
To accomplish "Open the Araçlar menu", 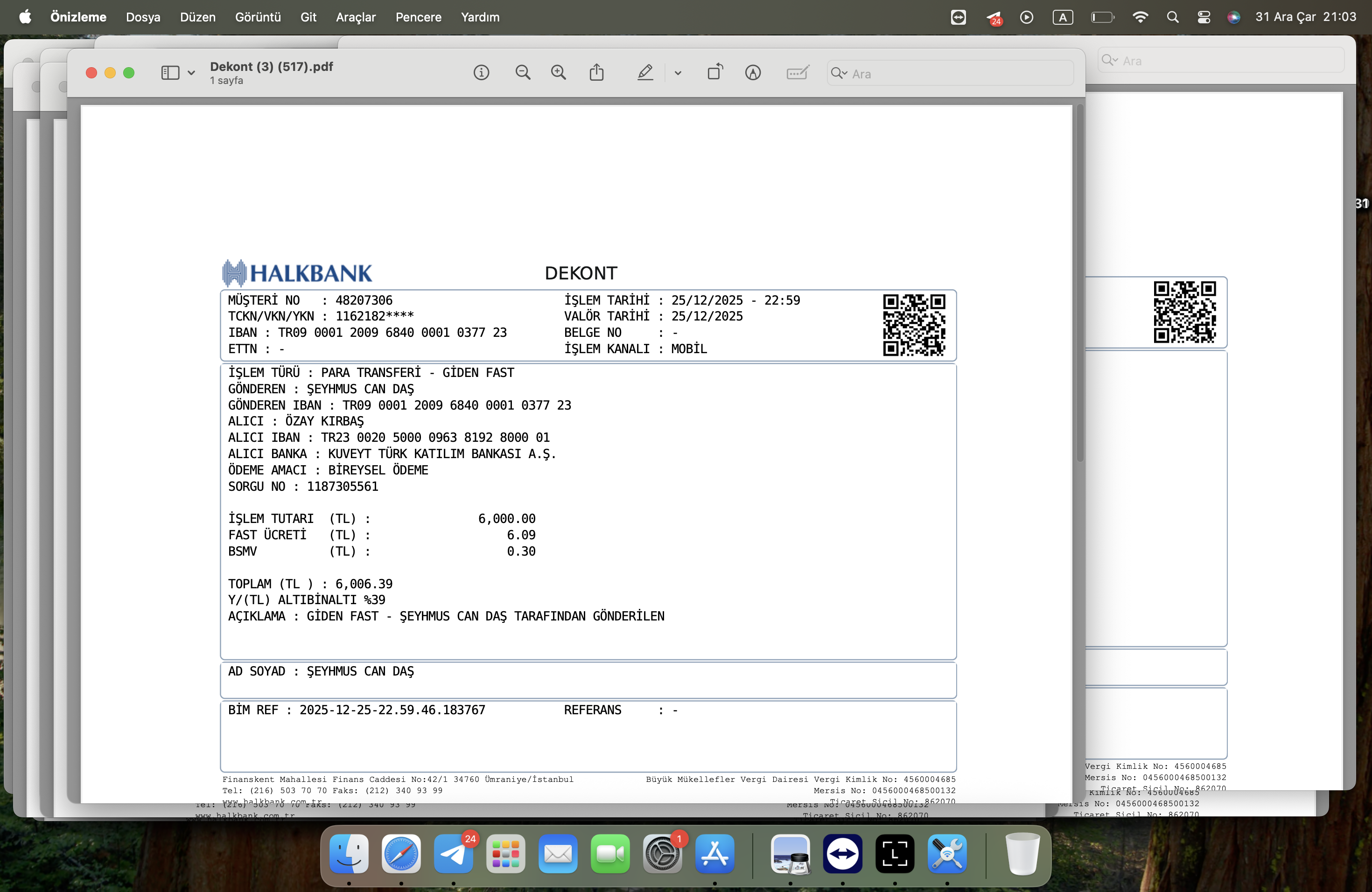I will [x=356, y=17].
